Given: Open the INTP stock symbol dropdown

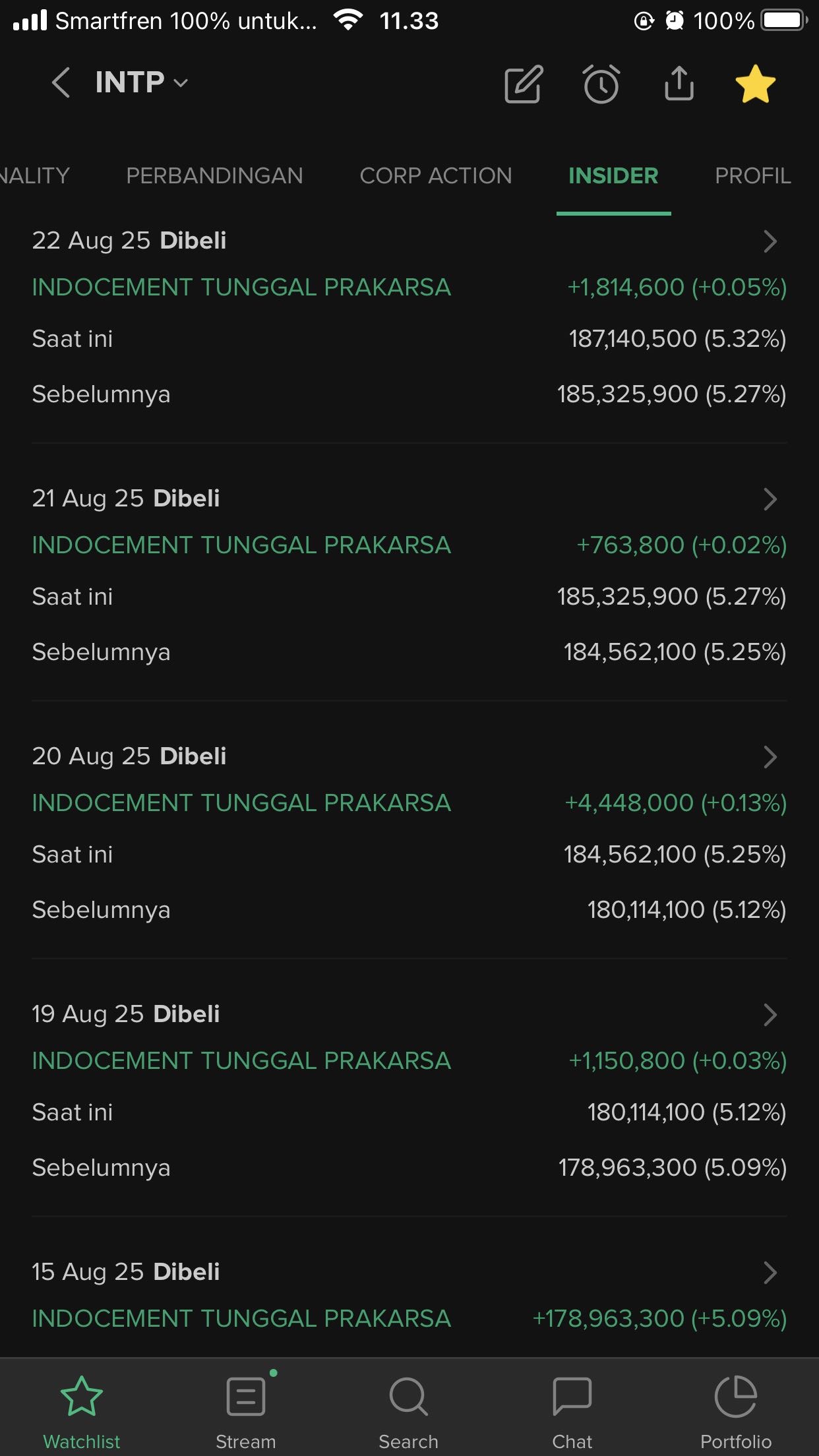Looking at the screenshot, I should coord(141,83).
